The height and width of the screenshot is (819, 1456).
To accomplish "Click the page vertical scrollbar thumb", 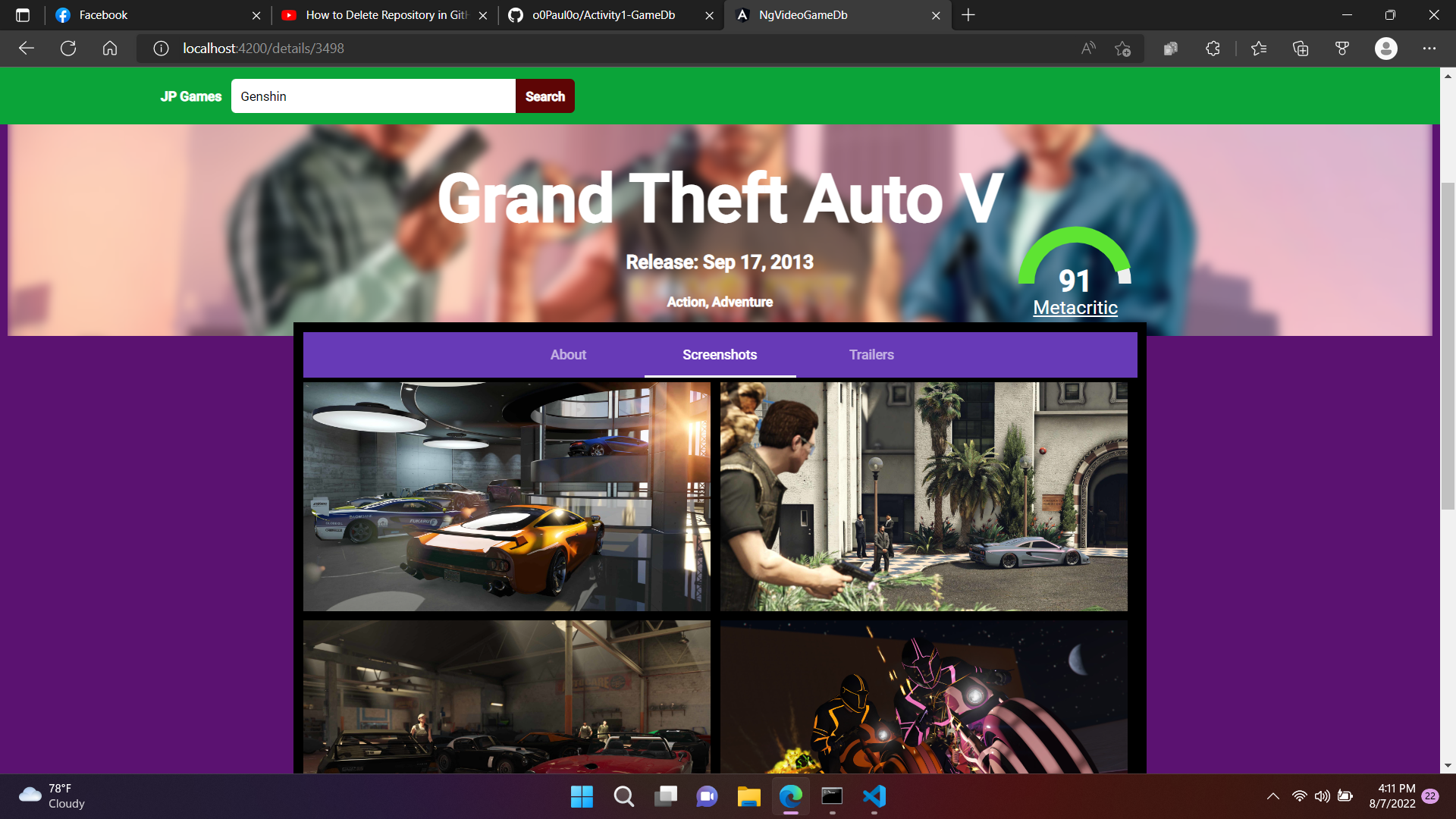I will (1448, 346).
